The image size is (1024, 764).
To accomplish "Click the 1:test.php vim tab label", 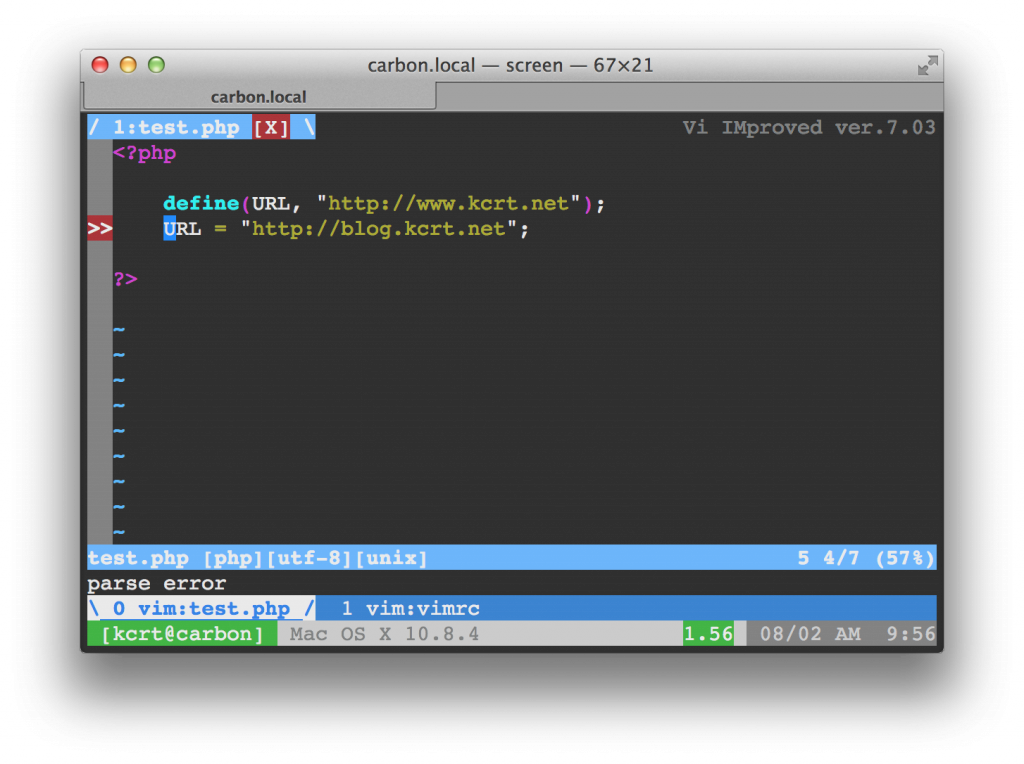I will tap(176, 127).
